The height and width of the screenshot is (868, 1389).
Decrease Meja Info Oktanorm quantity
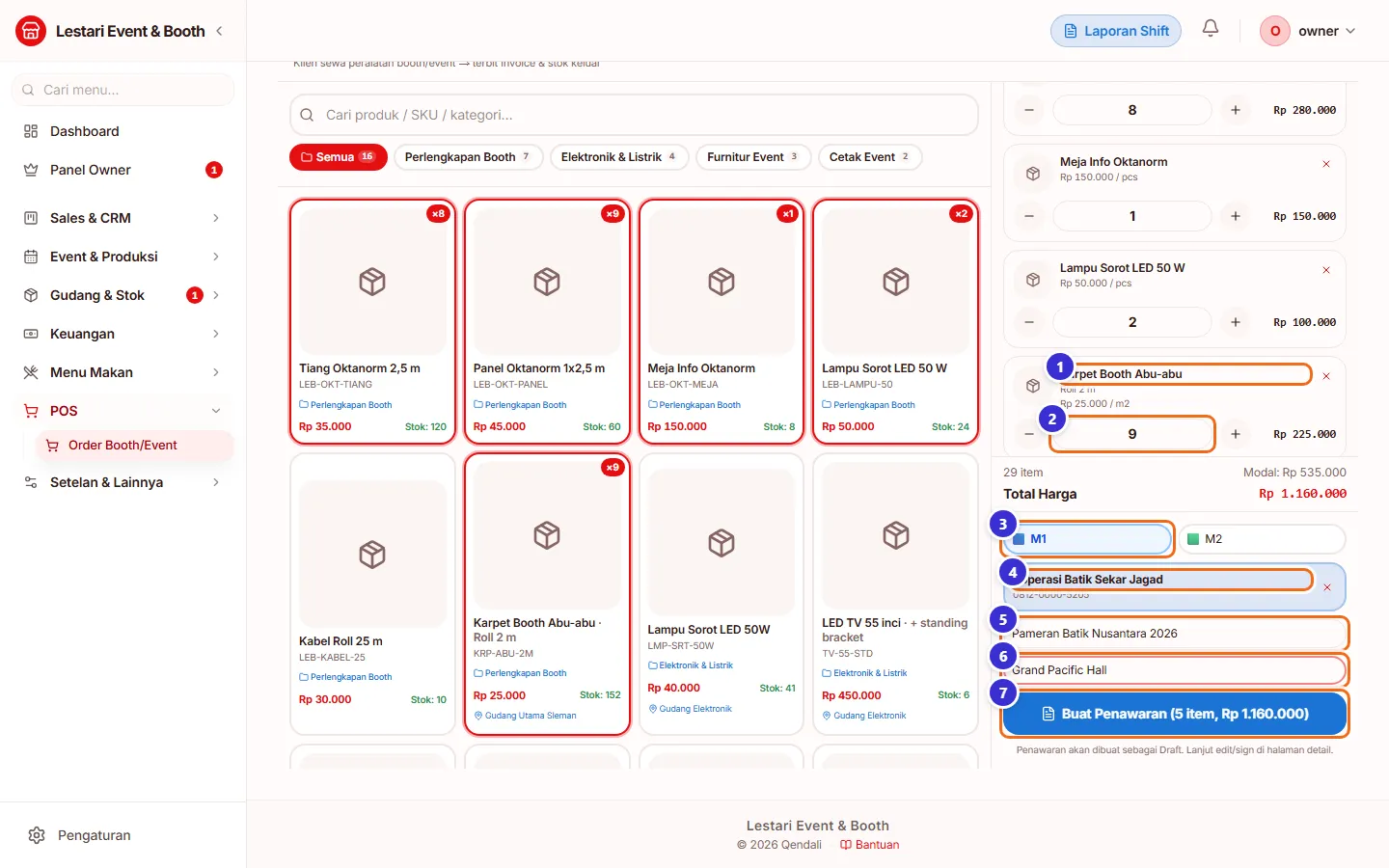pos(1029,216)
